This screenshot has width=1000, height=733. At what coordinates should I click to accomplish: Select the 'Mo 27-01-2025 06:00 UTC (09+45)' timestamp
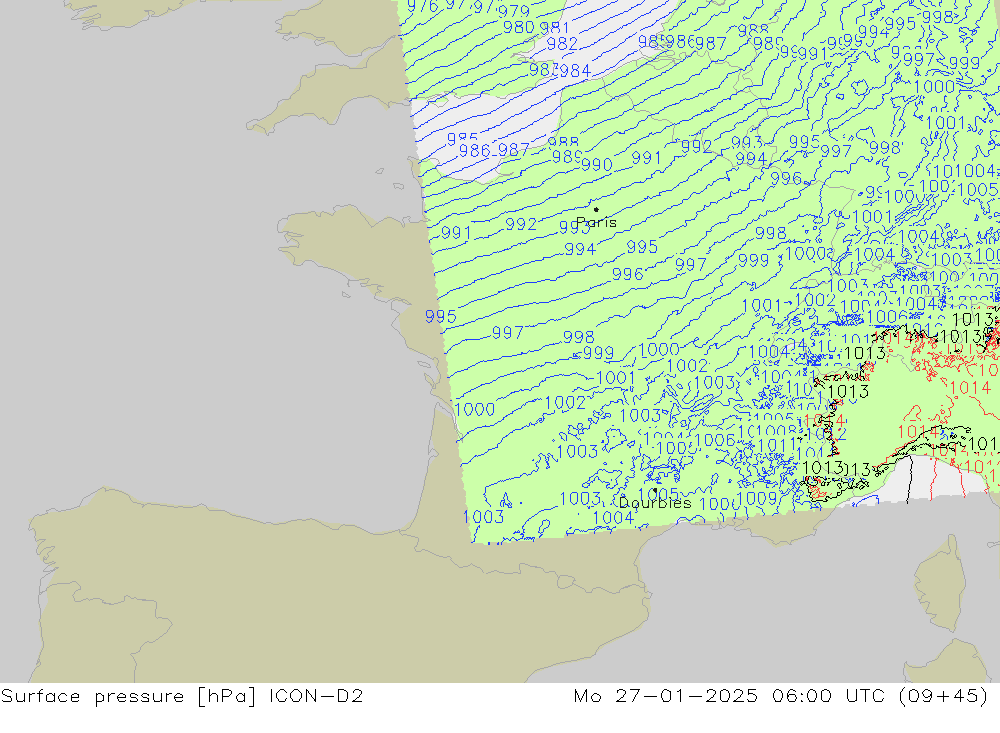(x=781, y=696)
